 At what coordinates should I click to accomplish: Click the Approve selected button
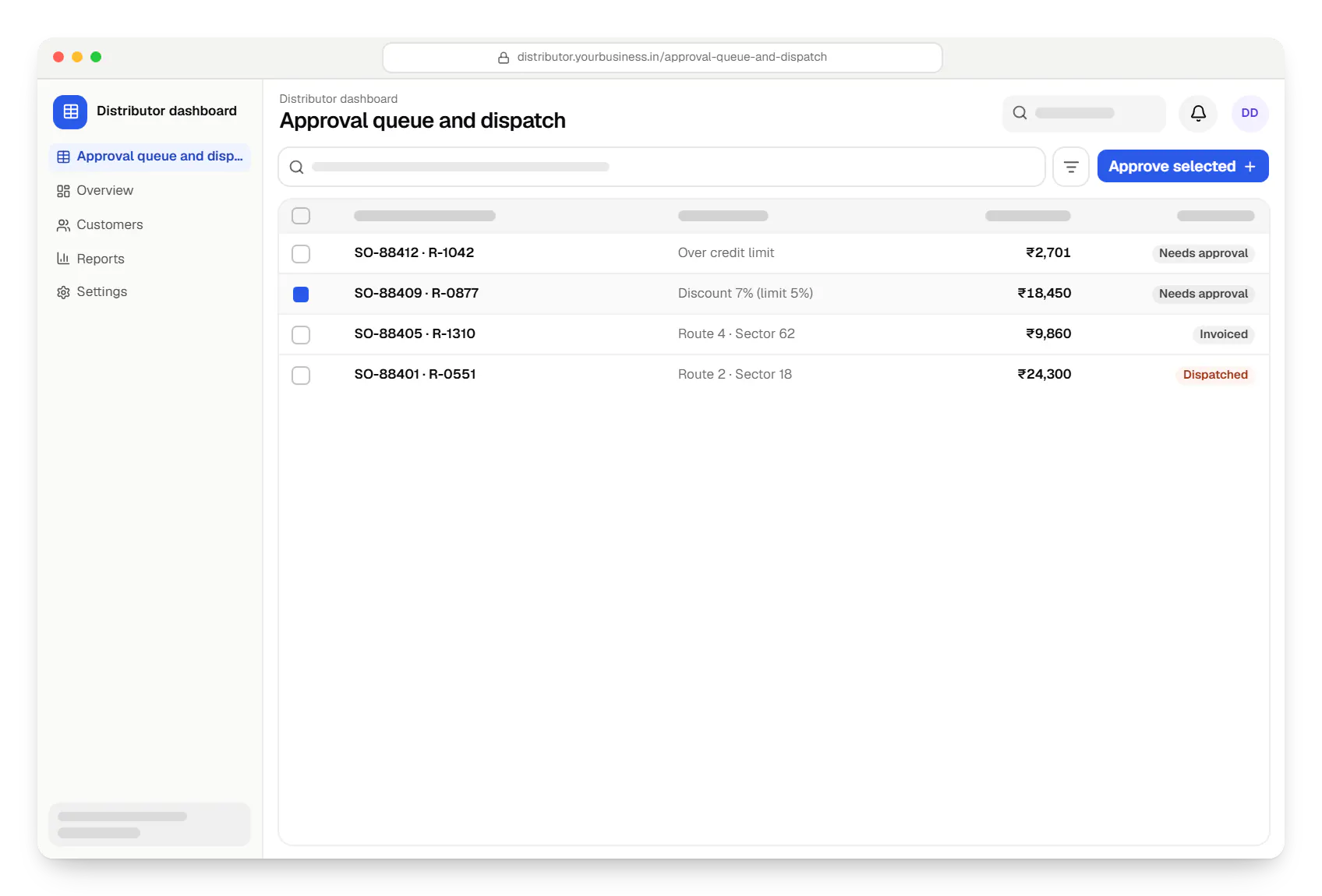1182,167
